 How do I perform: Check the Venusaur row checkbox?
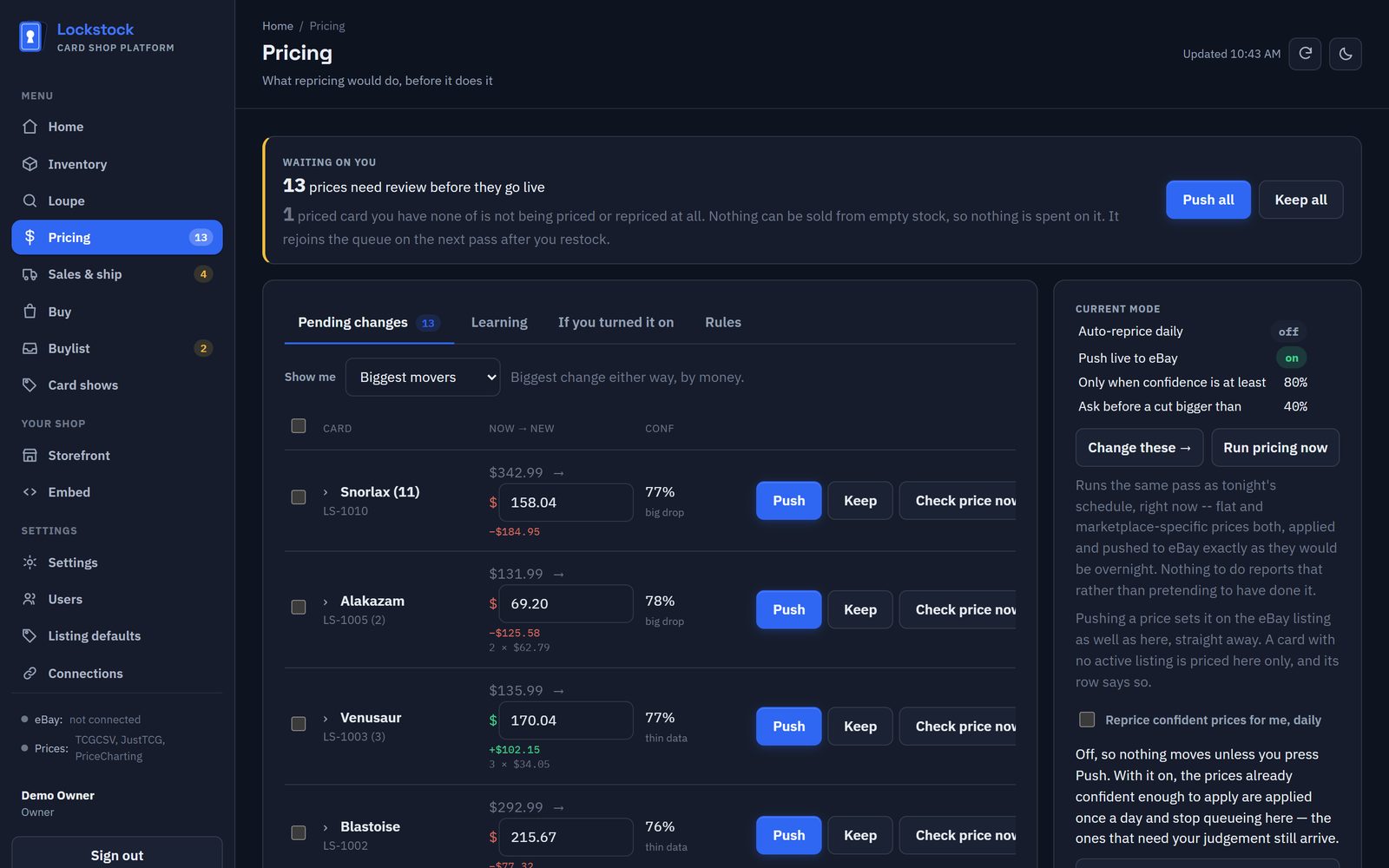click(x=299, y=724)
